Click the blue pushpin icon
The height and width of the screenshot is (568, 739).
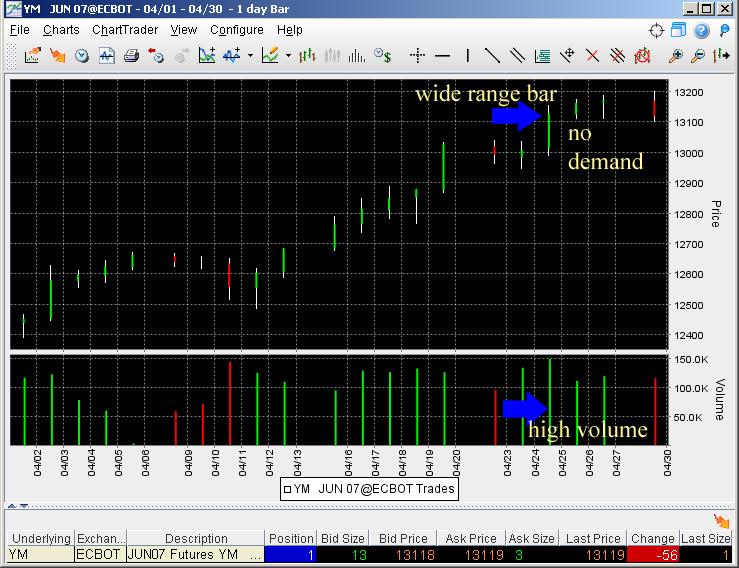[x=724, y=31]
